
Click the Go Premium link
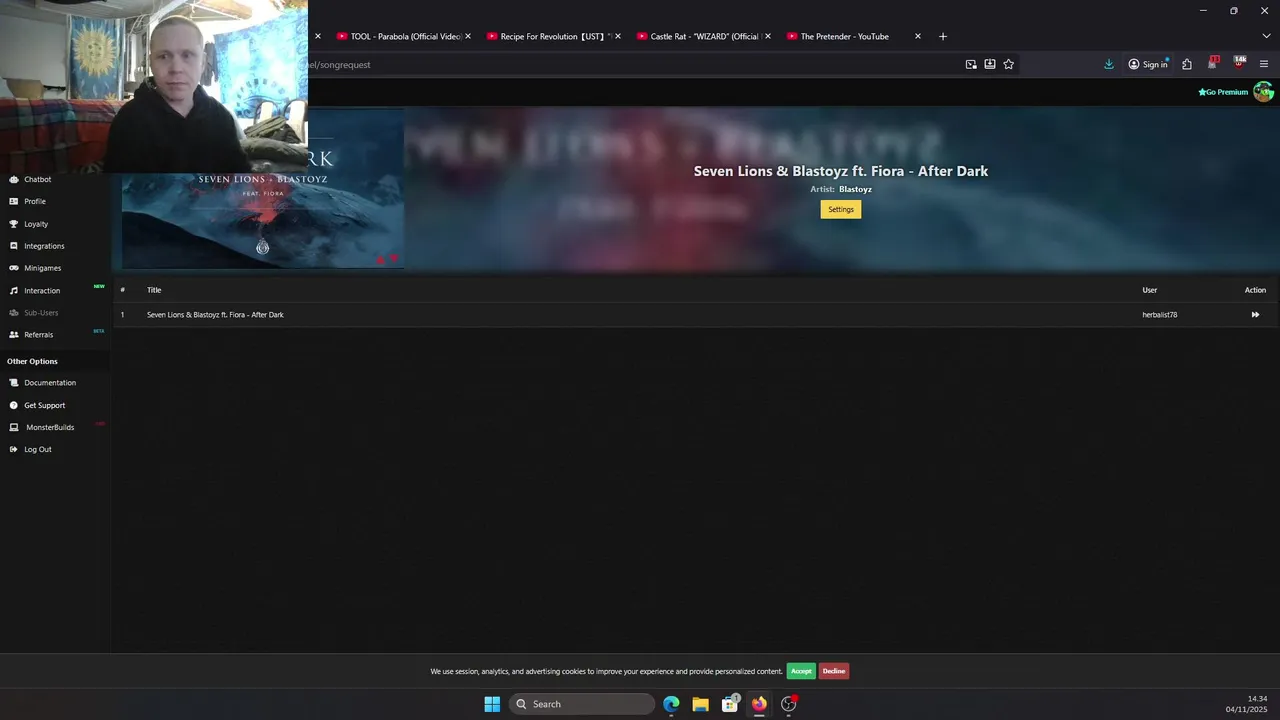(x=1223, y=92)
